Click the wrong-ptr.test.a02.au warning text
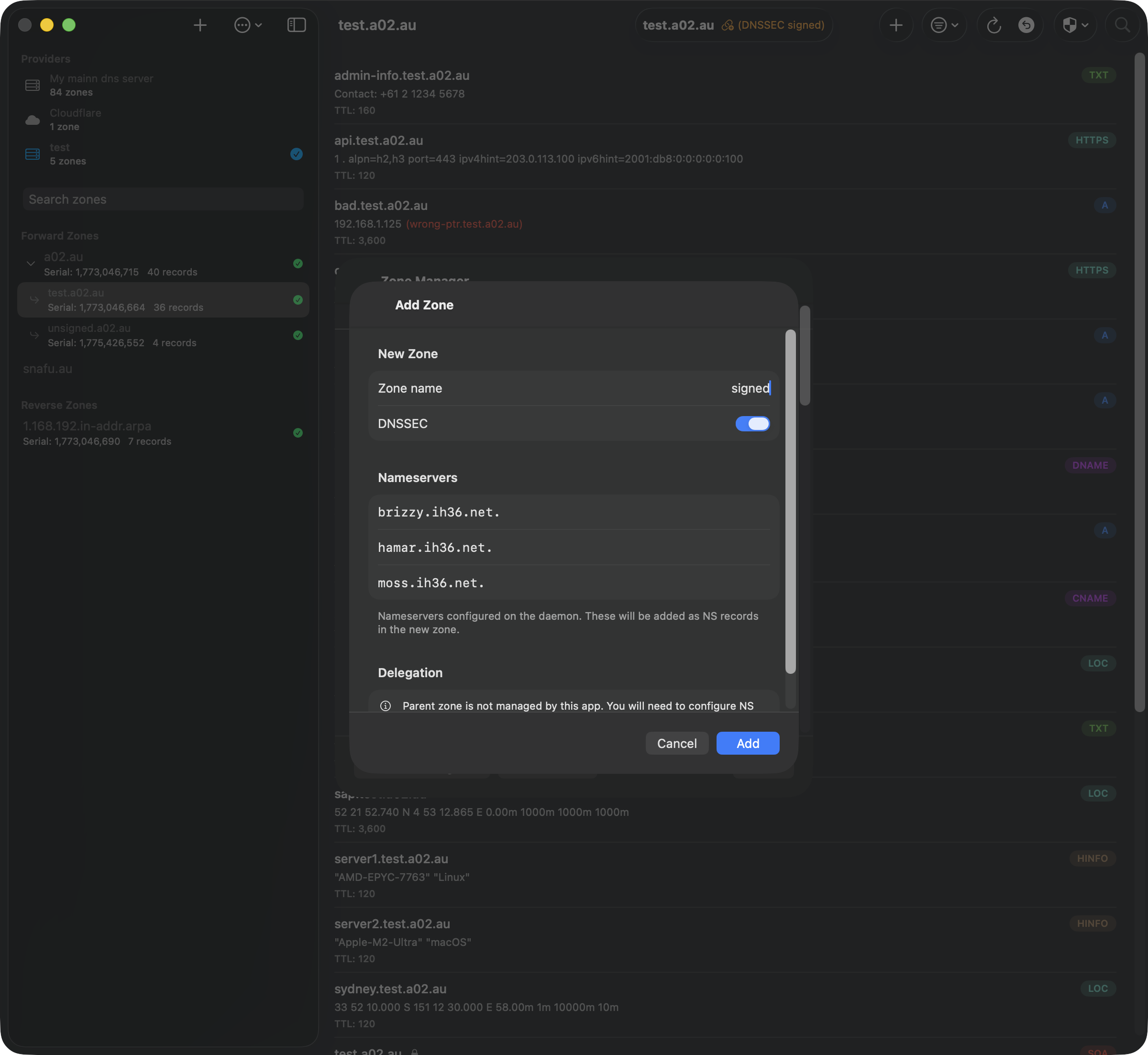The height and width of the screenshot is (1055, 1148). tap(464, 224)
